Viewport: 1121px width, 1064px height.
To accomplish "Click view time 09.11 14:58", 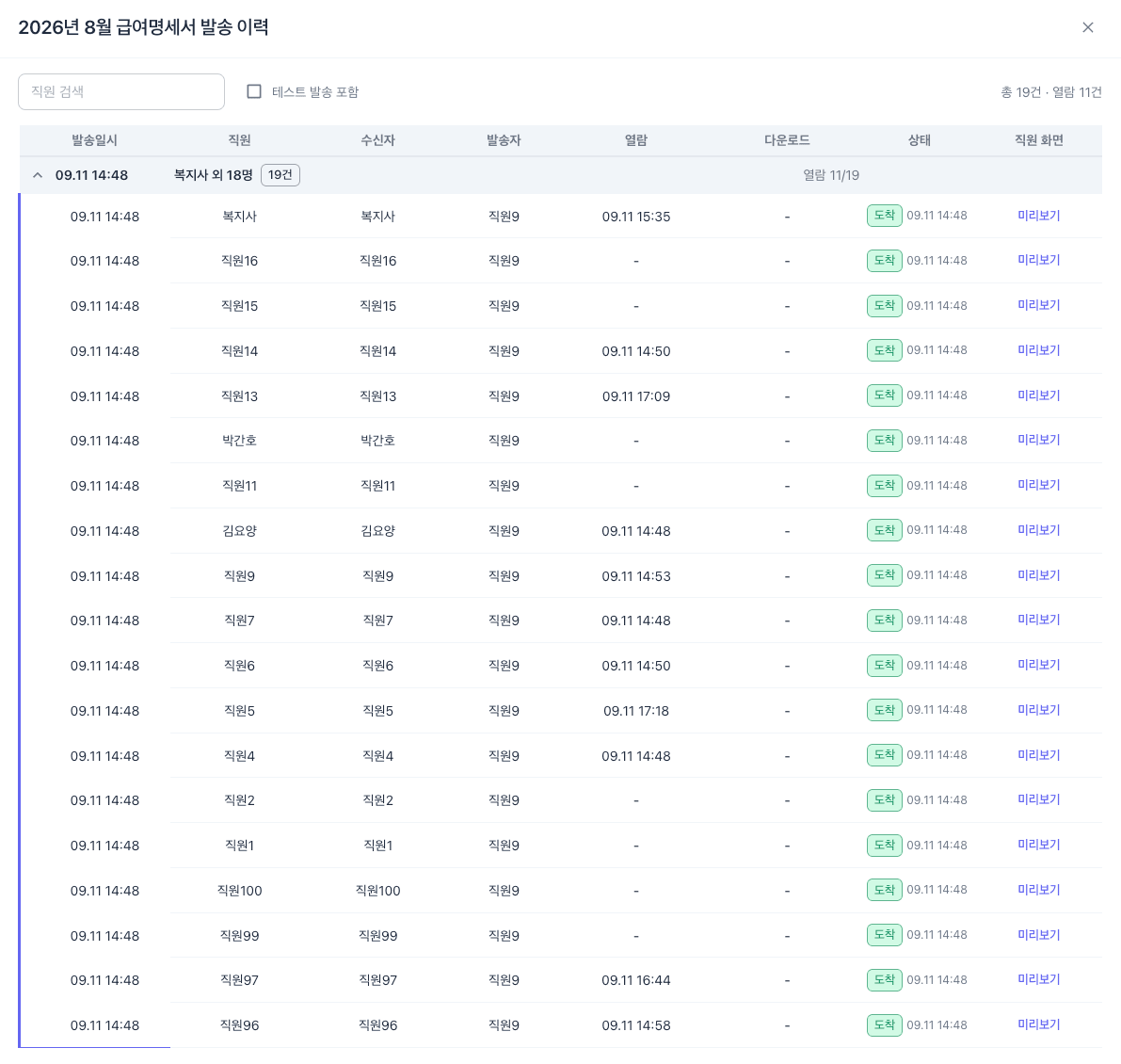I will point(636,1025).
